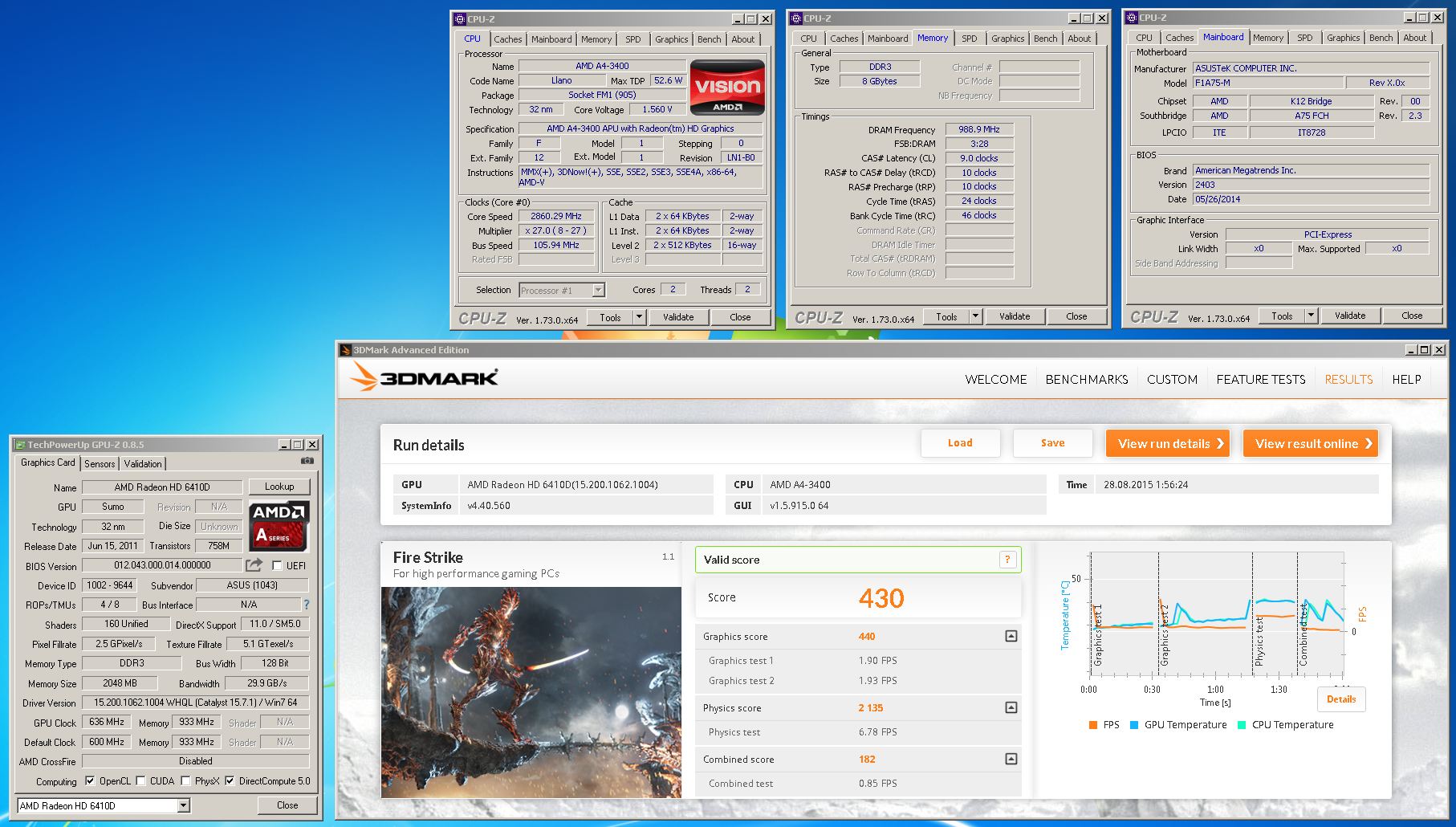Open BENCHMARKS in 3DMark navigation
The width and height of the screenshot is (1456, 827).
tap(1087, 379)
